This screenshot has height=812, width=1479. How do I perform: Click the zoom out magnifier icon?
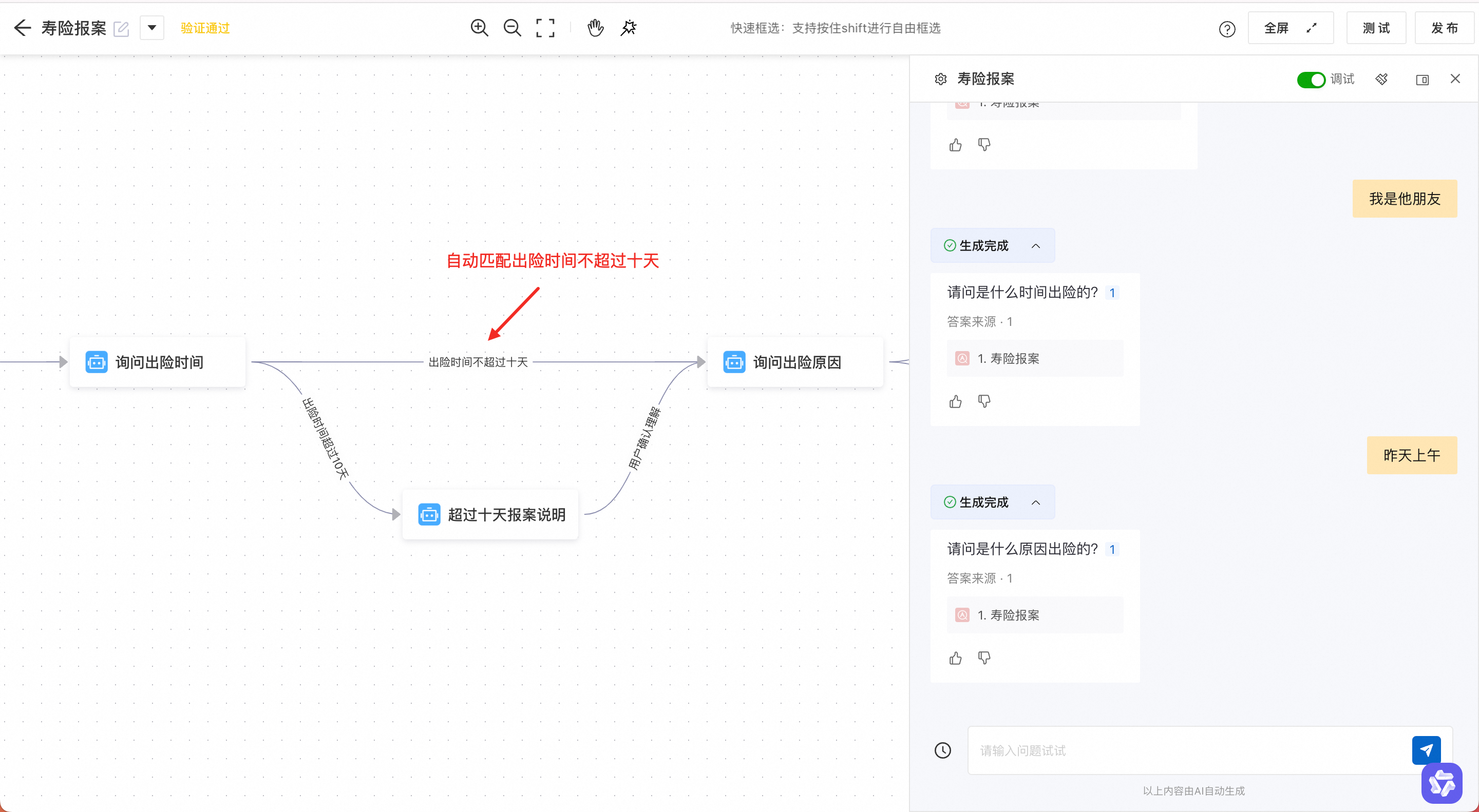coord(511,28)
